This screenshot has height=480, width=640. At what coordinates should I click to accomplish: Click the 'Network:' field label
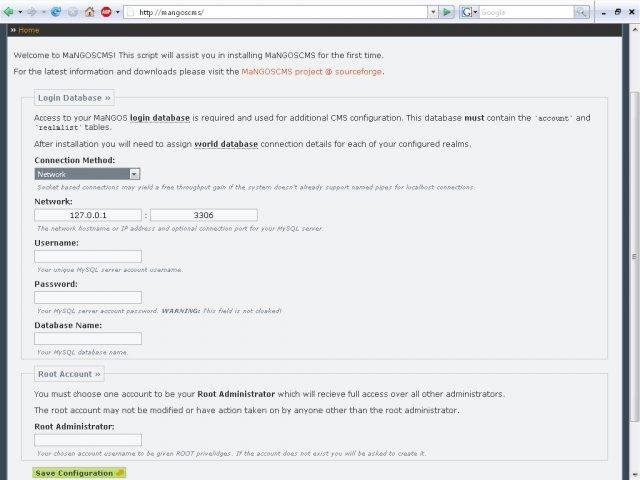click(x=53, y=202)
